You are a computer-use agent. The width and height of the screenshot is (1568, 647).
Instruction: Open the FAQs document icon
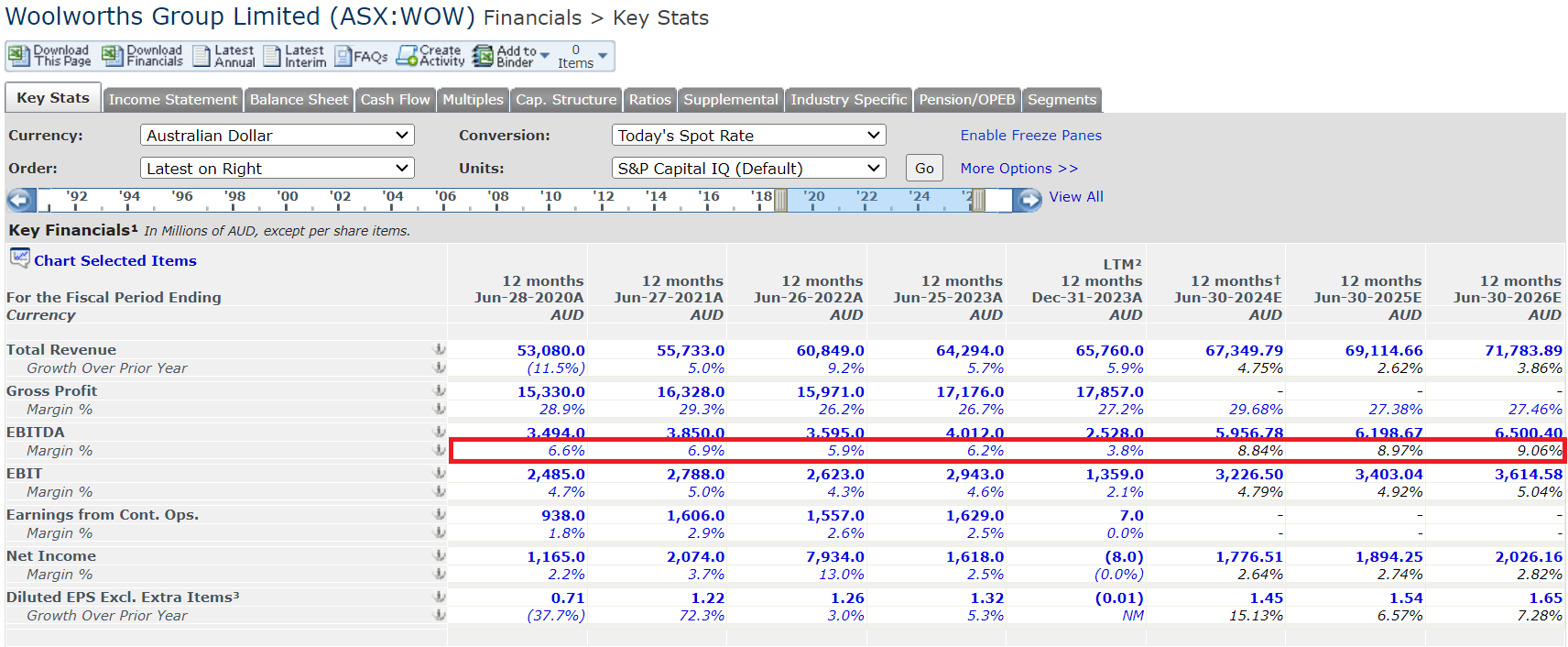pos(343,57)
